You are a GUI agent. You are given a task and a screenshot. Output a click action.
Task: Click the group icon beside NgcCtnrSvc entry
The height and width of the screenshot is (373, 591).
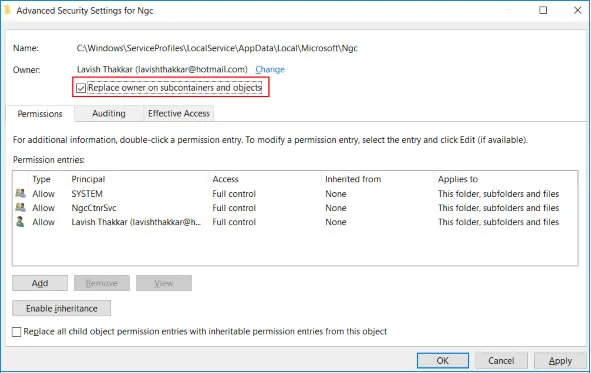pos(21,208)
